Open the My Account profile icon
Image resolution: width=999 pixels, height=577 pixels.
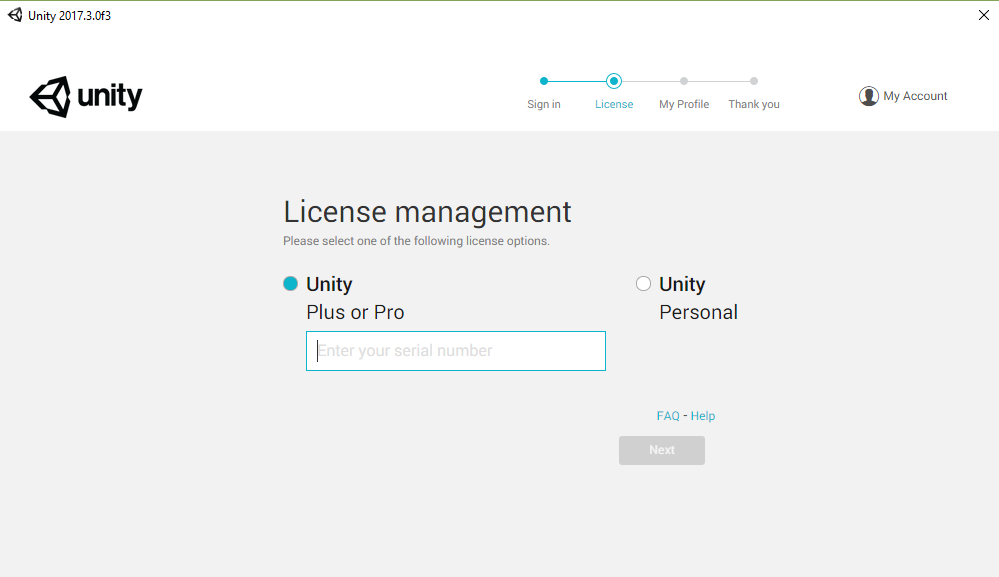coord(868,96)
